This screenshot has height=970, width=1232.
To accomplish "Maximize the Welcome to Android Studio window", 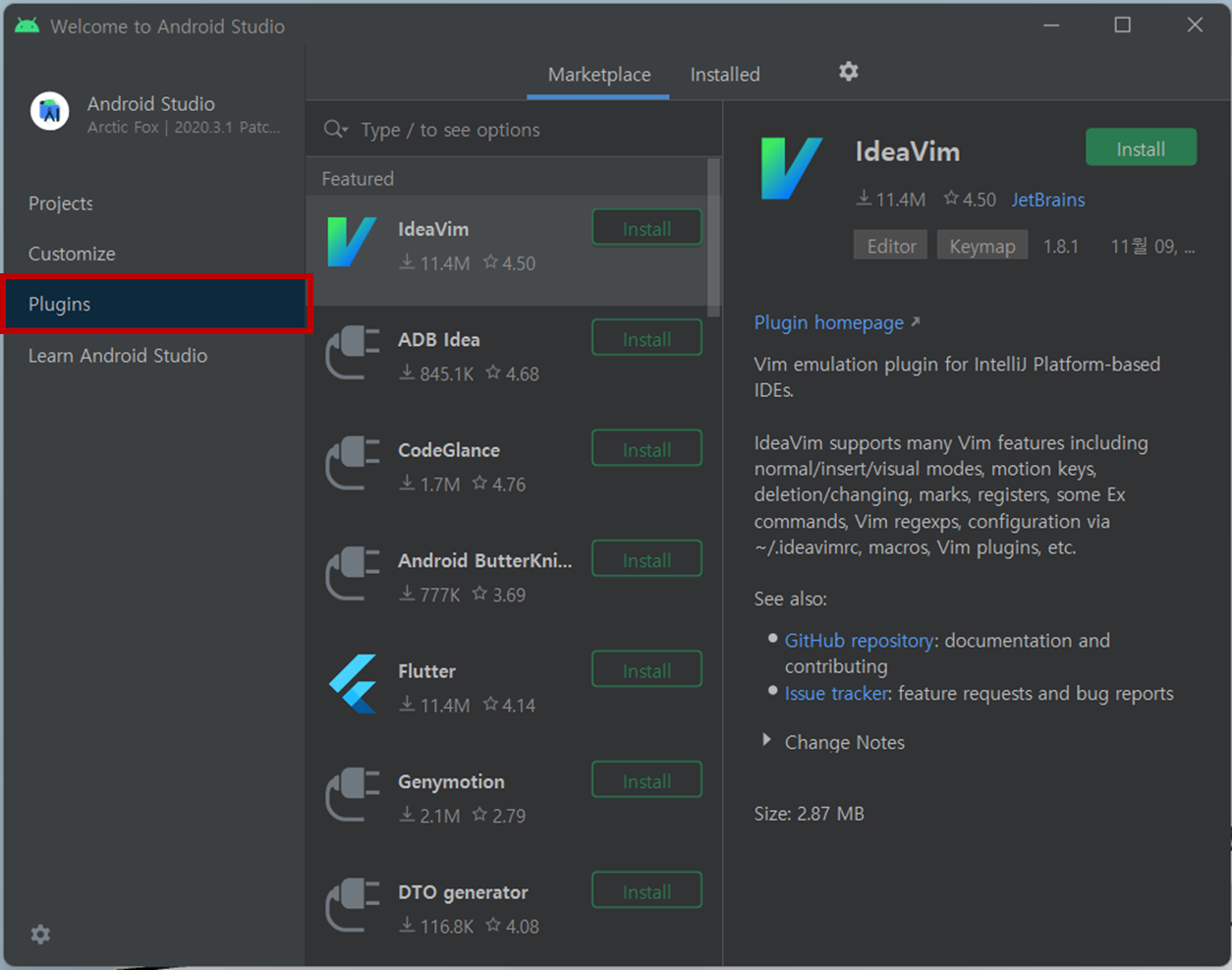I will (1123, 26).
